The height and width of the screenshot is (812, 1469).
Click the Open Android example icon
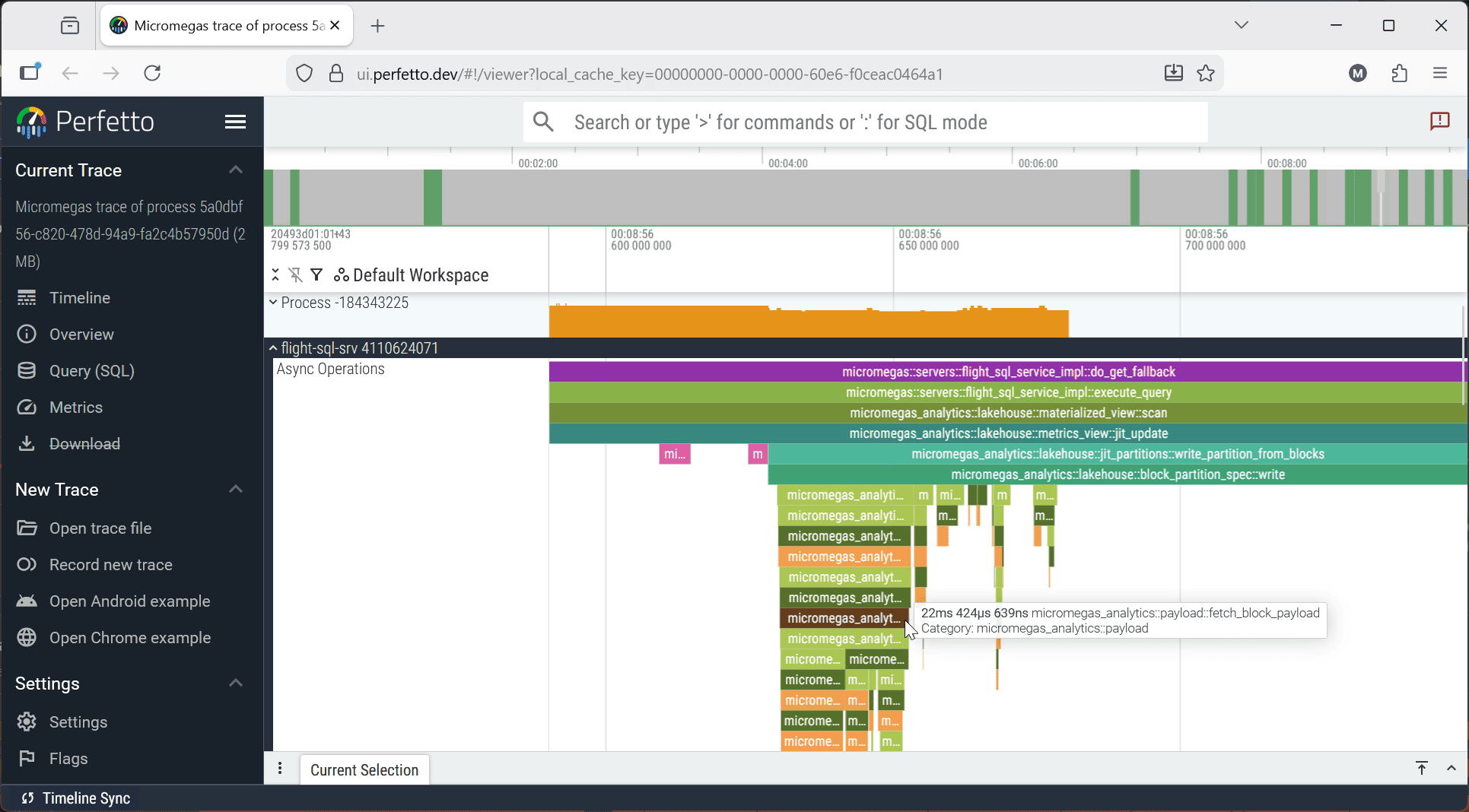(27, 601)
